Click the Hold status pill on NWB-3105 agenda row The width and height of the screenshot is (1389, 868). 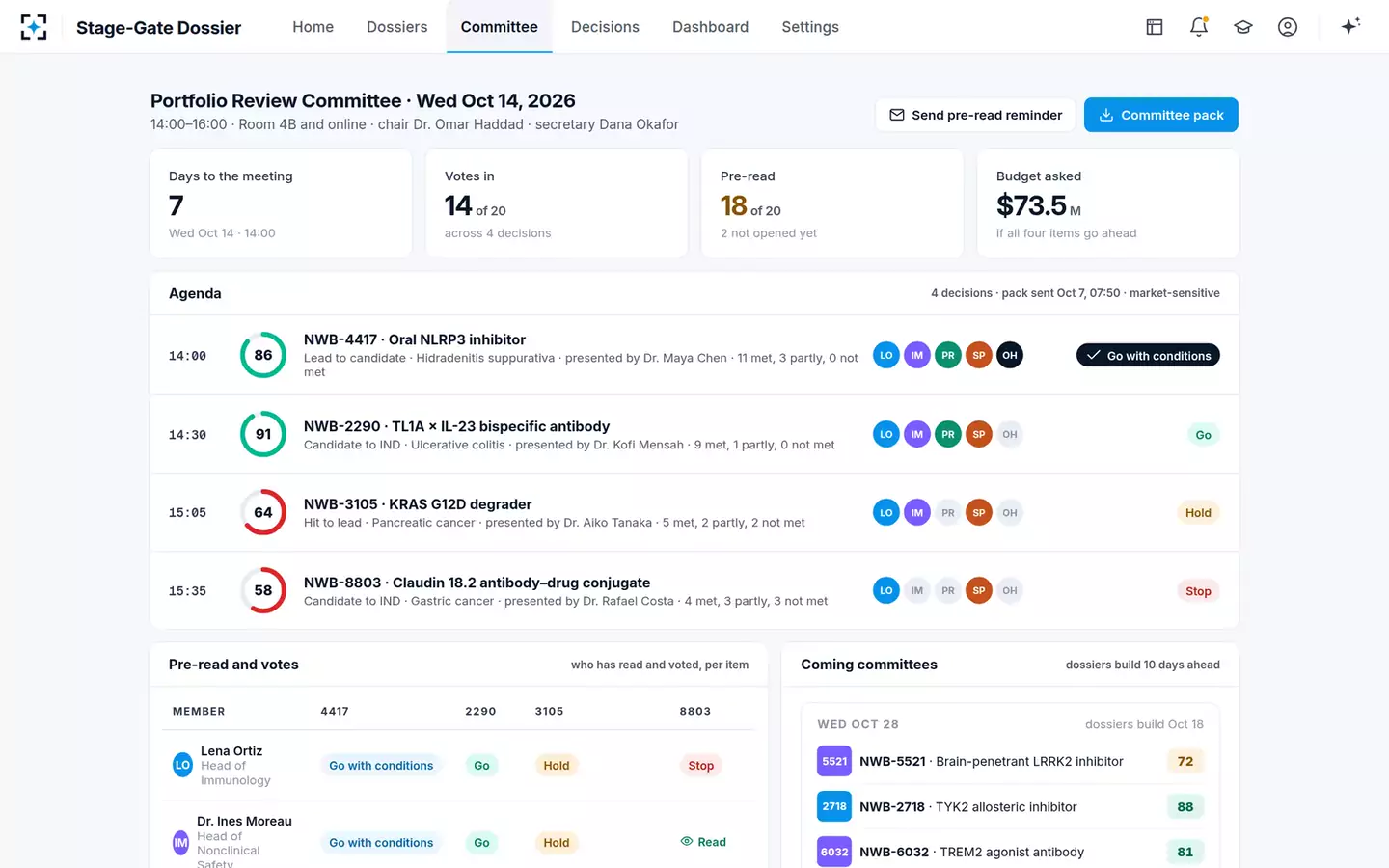1198,513
